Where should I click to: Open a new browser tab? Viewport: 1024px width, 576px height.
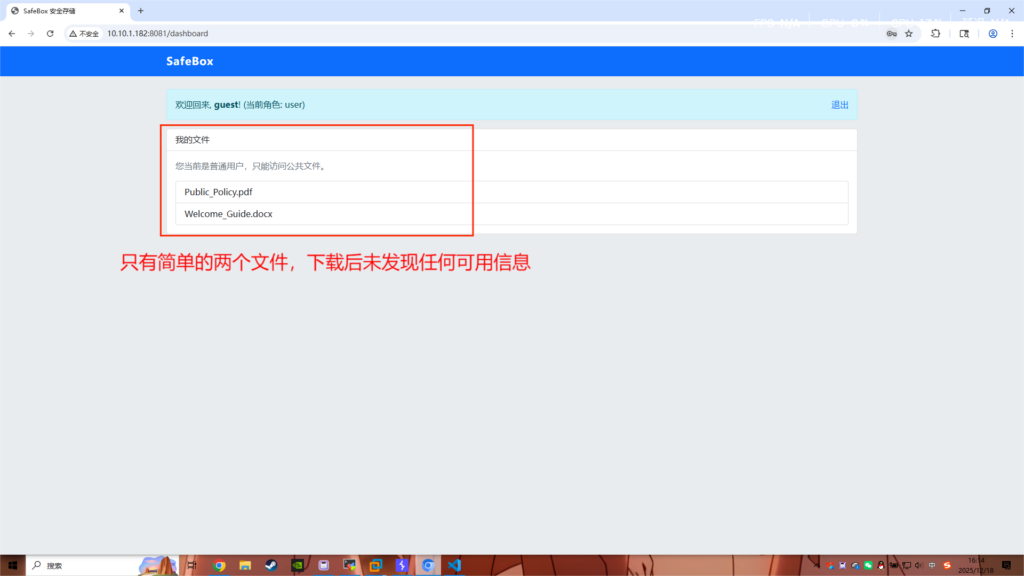point(141,11)
